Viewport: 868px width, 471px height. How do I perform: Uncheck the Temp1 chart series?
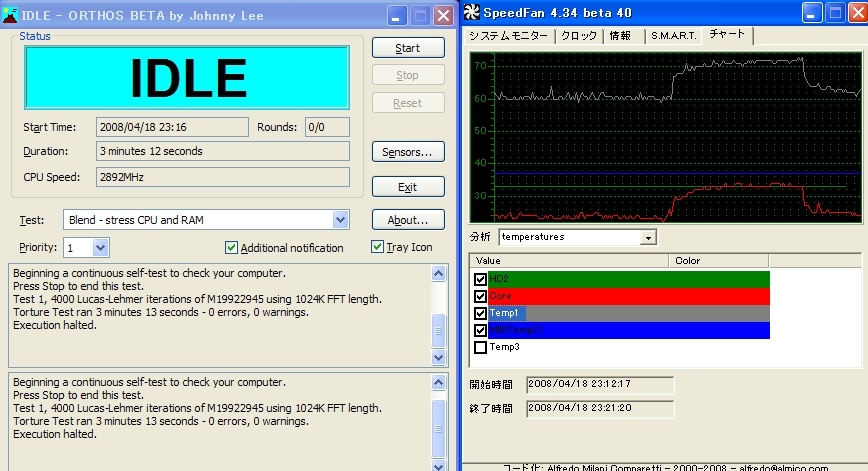point(480,313)
